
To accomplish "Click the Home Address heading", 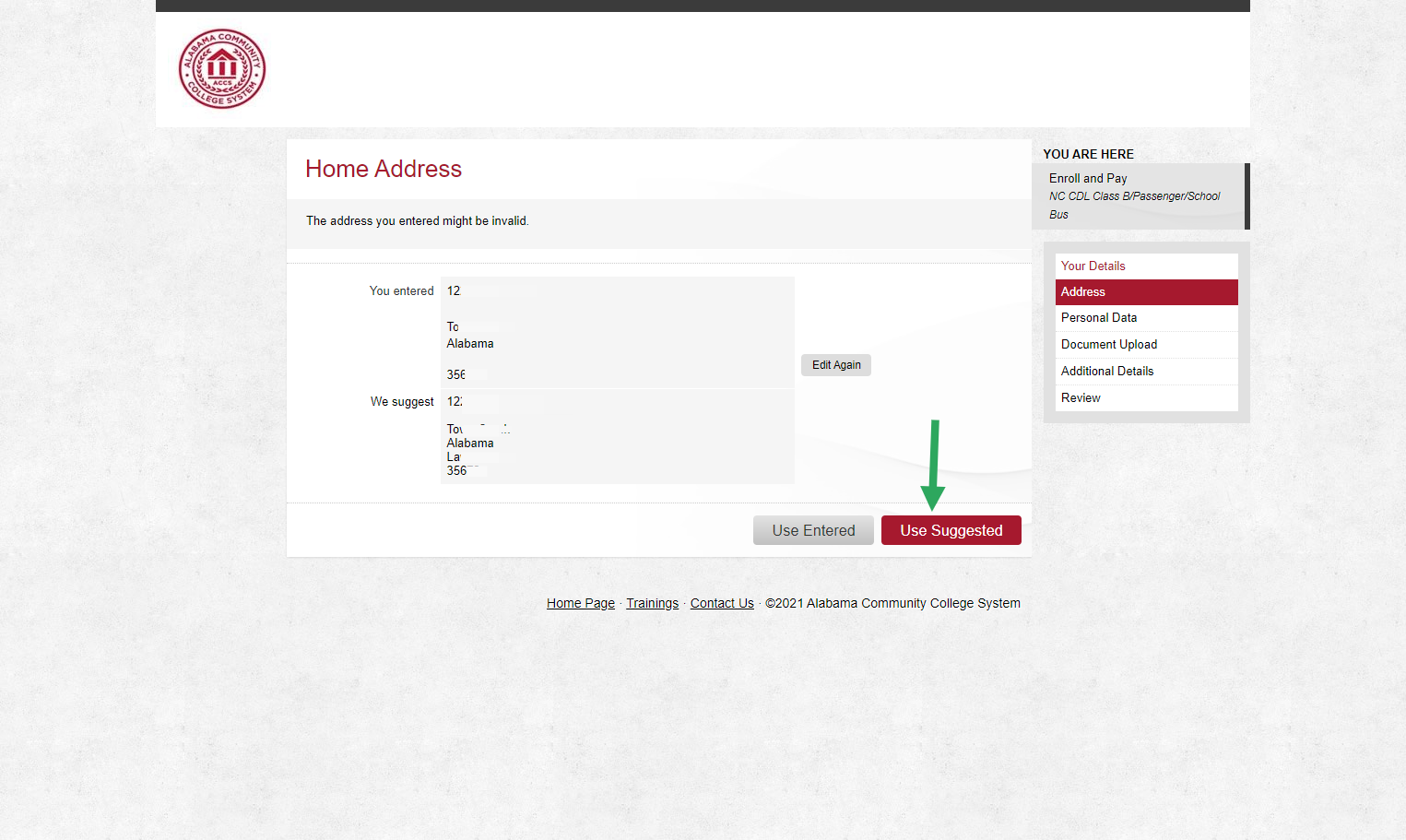I will (384, 169).
